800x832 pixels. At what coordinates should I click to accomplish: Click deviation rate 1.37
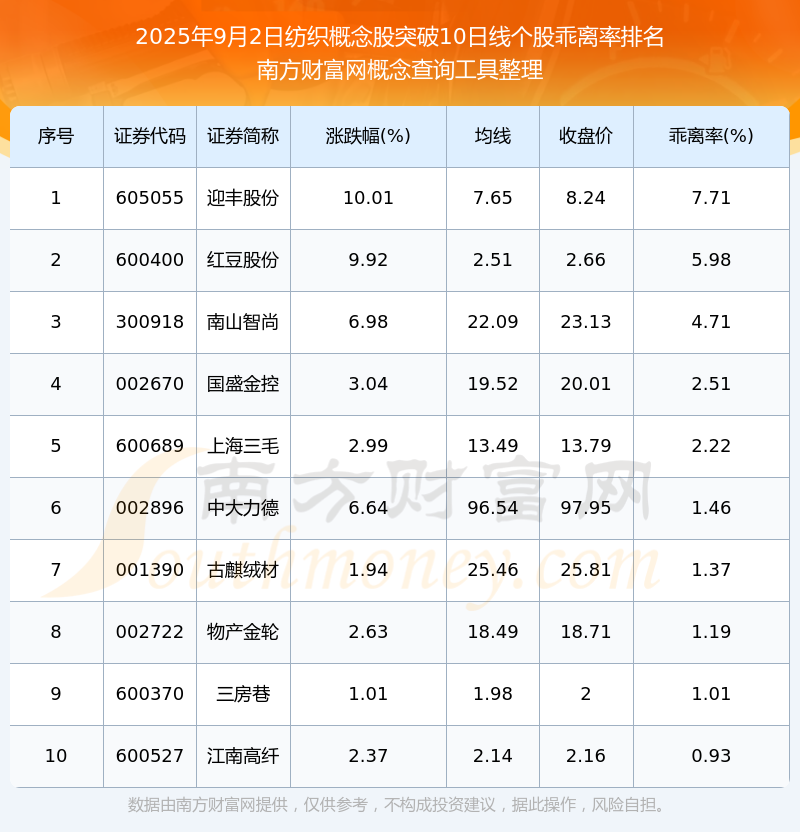tap(711, 570)
